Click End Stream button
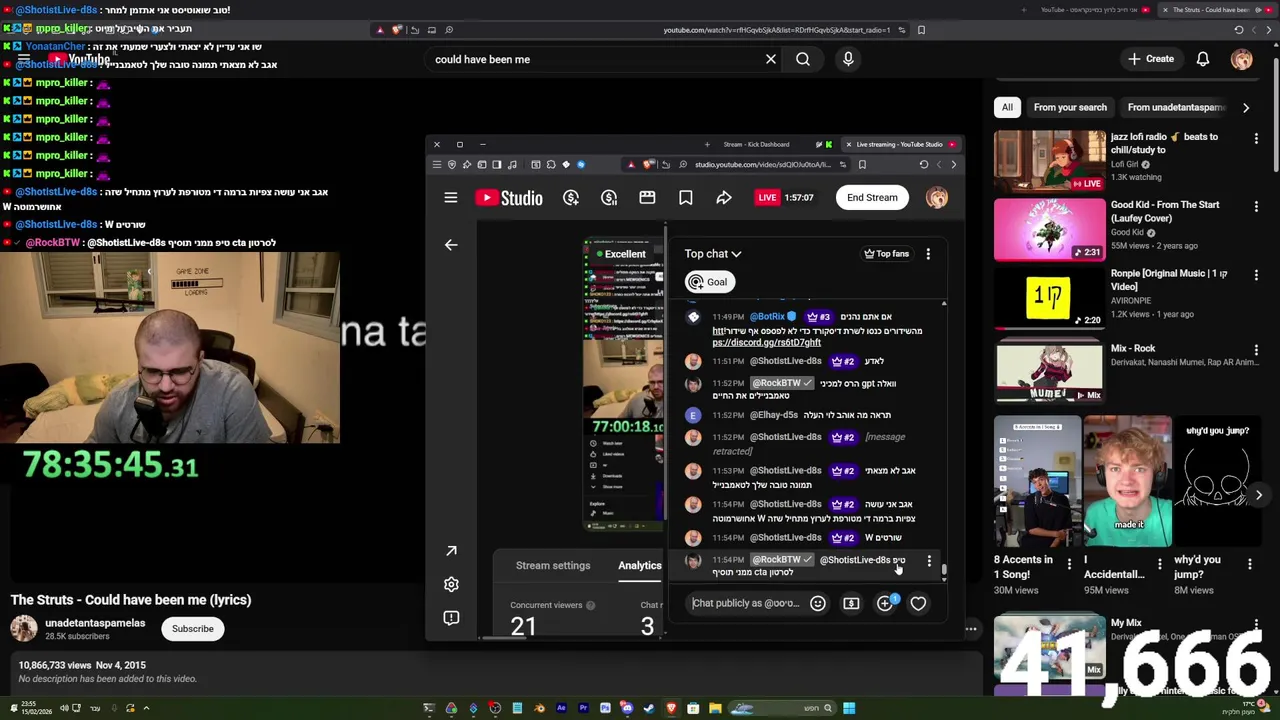This screenshot has height=720, width=1280. [x=872, y=198]
